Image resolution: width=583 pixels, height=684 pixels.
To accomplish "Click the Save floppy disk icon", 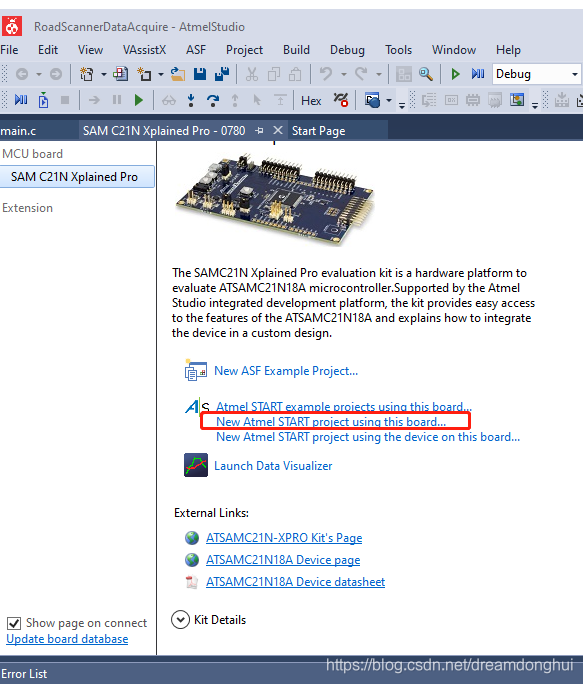I will click(x=200, y=74).
